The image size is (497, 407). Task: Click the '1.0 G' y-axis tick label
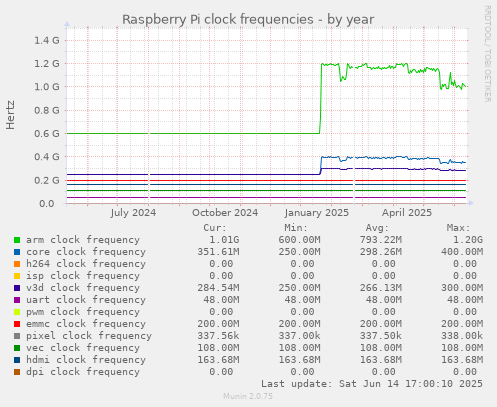click(x=47, y=87)
